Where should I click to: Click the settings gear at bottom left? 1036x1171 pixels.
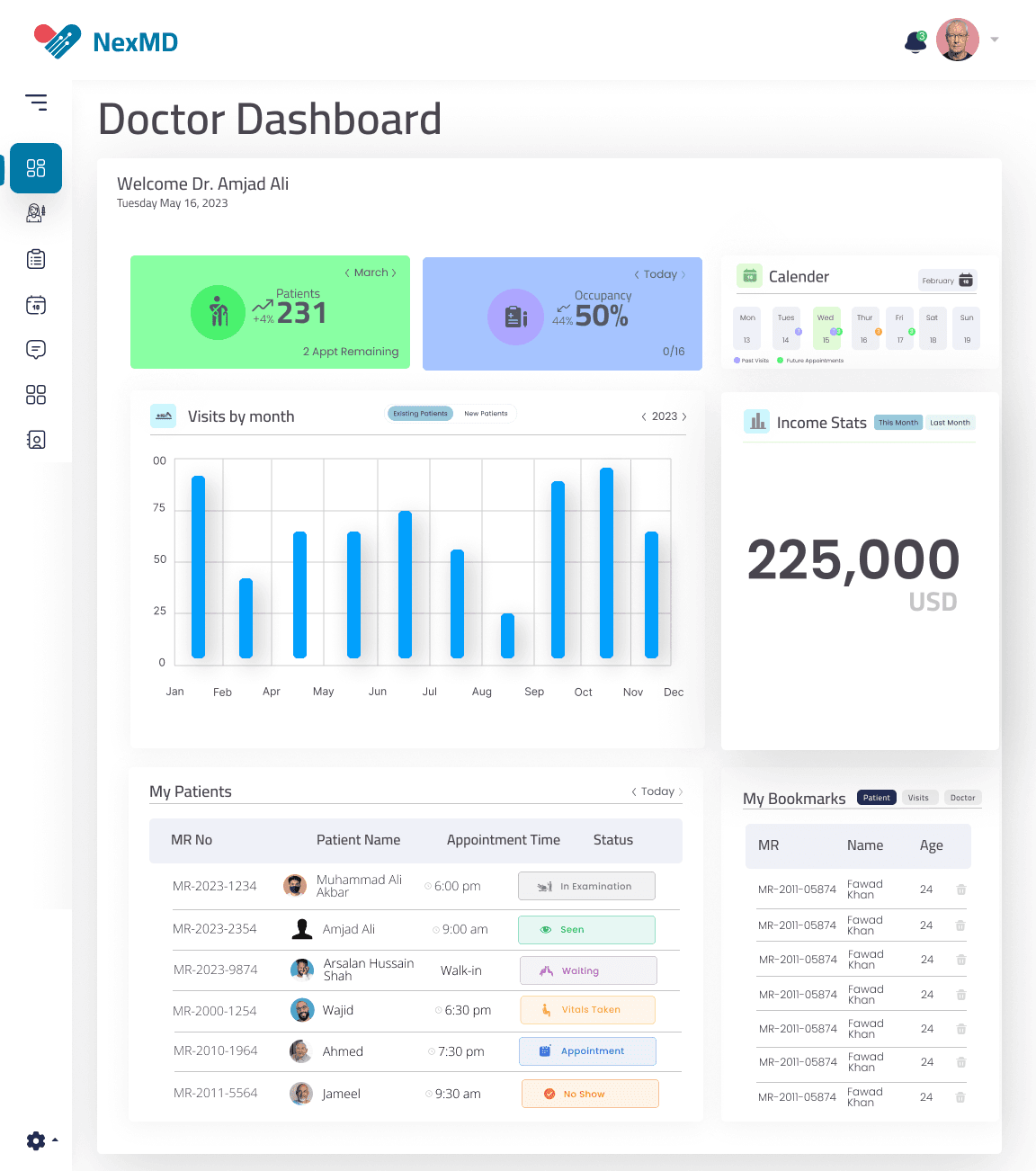tap(36, 1140)
